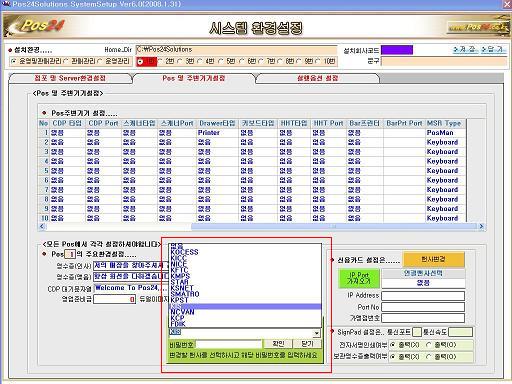Choose KCP from the VAN list
This screenshot has height=384, width=512.
pos(245,318)
